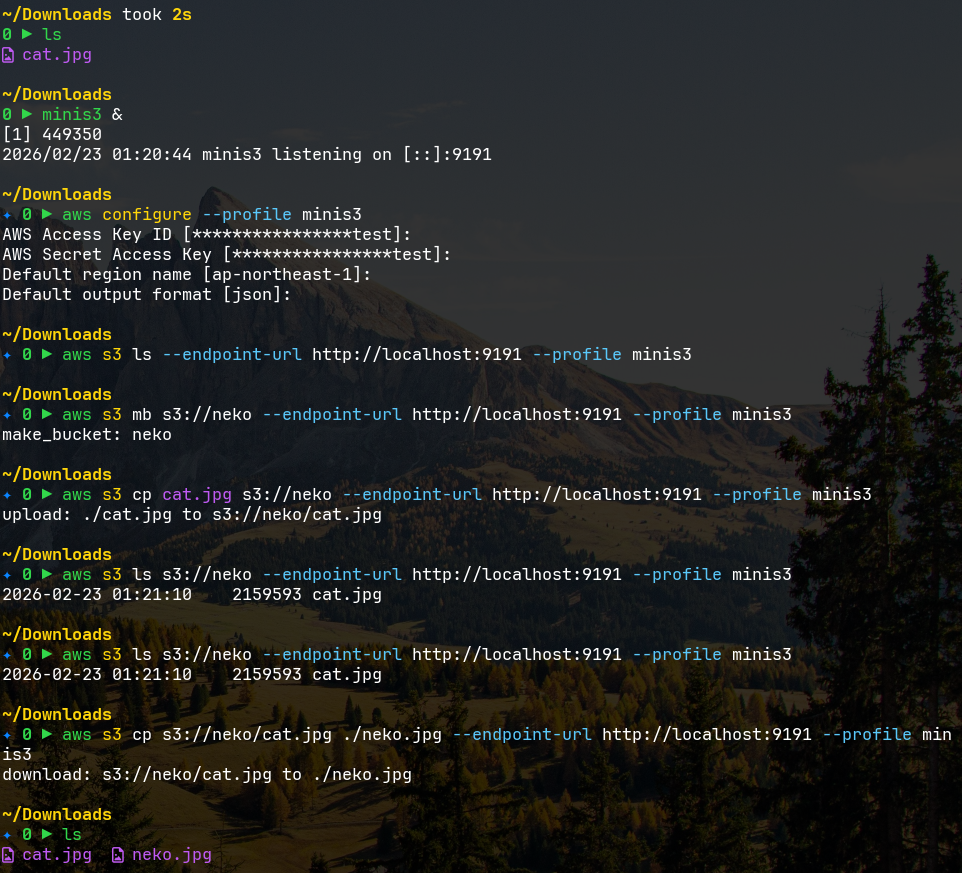
Task: Click the job number 449350 line
Action: coord(52,135)
